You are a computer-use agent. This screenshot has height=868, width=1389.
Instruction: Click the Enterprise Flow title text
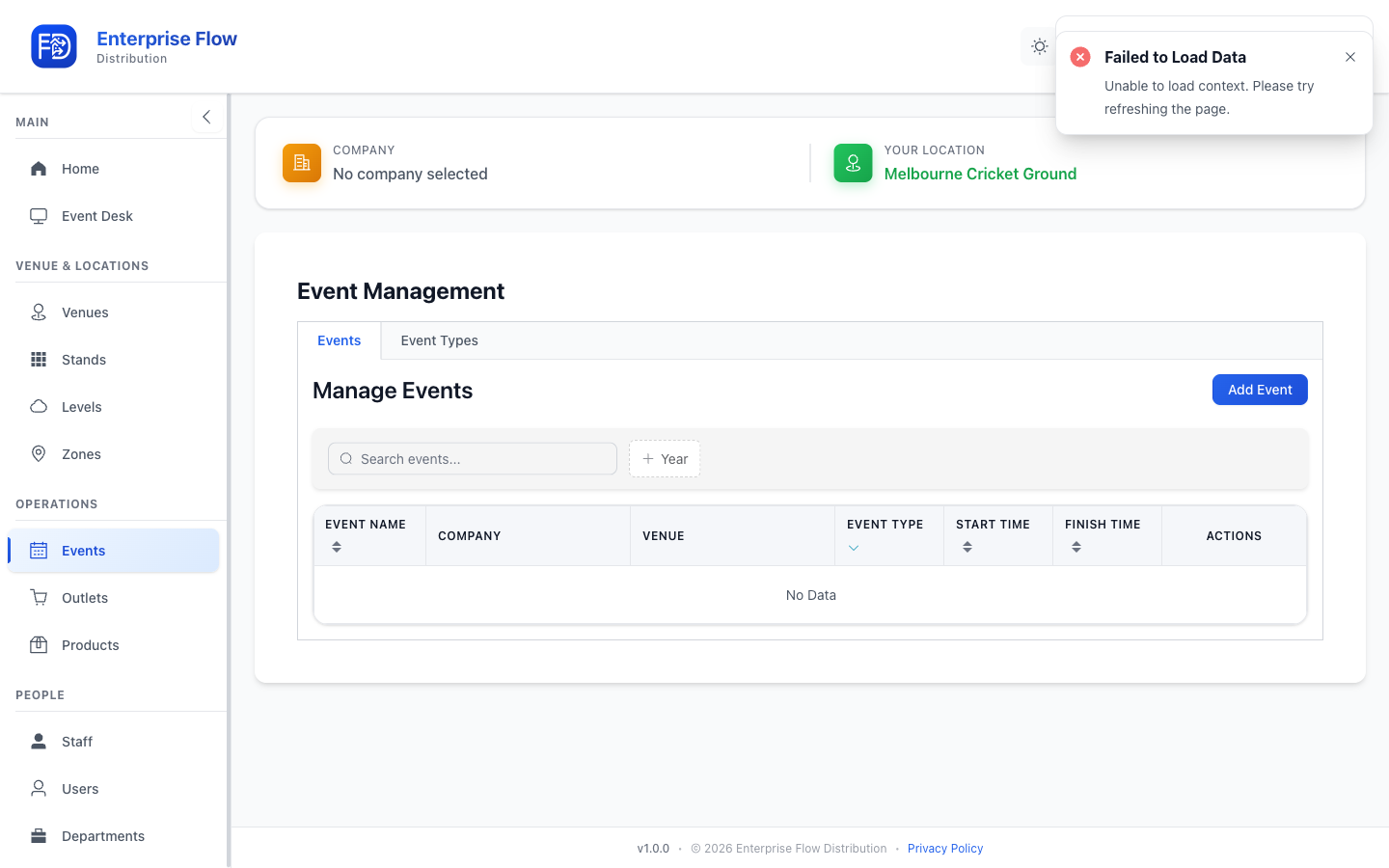[167, 39]
